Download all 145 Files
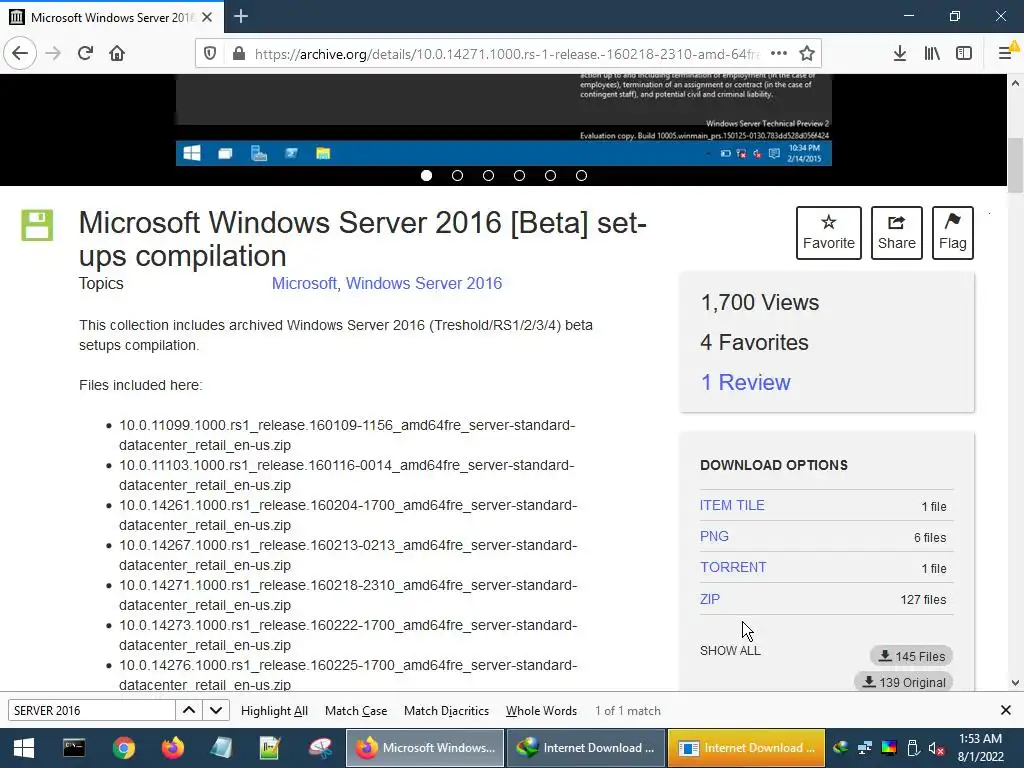This screenshot has height=768, width=1024. (911, 656)
